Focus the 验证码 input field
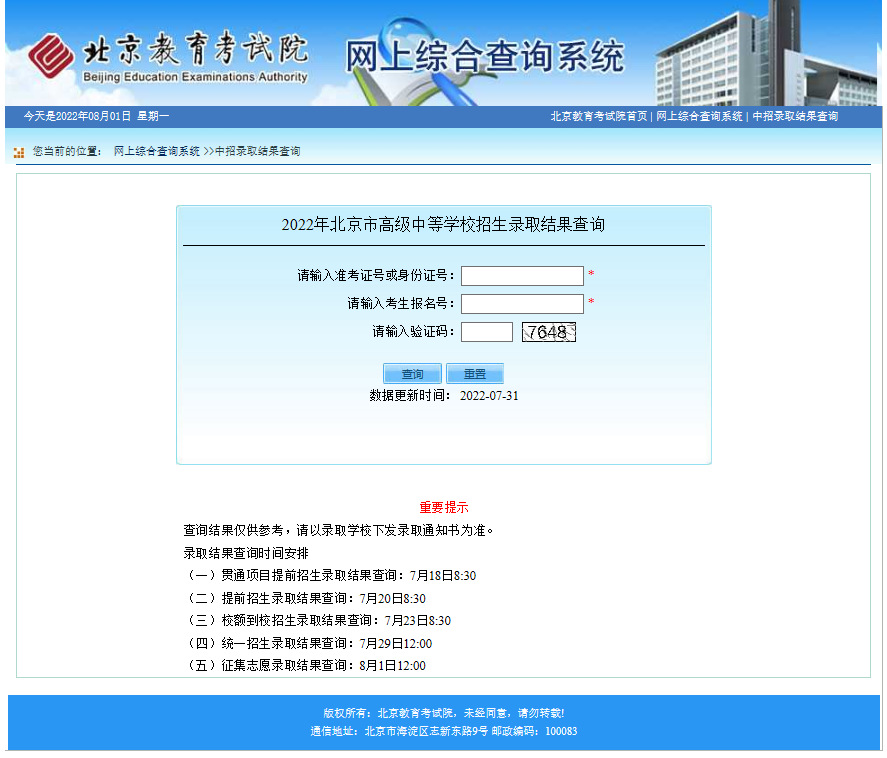This screenshot has height=758, width=887. point(486,332)
